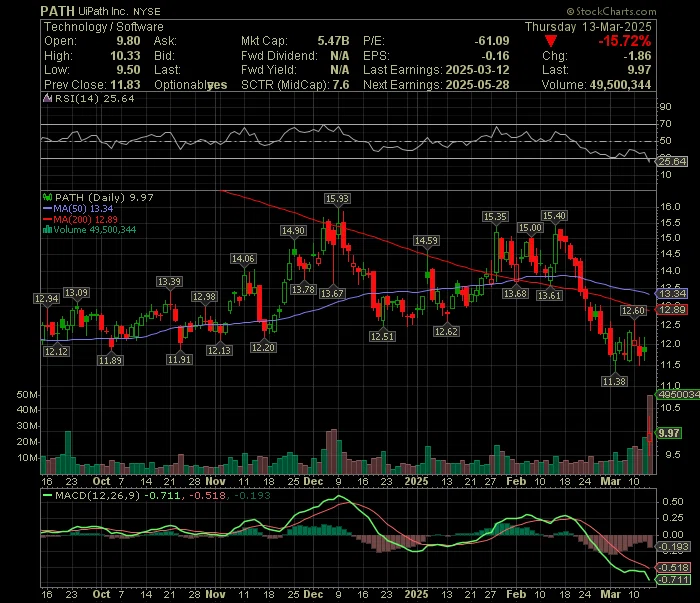Screen dimensions: 700x603
Task: Click the red down-triangle change indicator
Action: coord(550,41)
